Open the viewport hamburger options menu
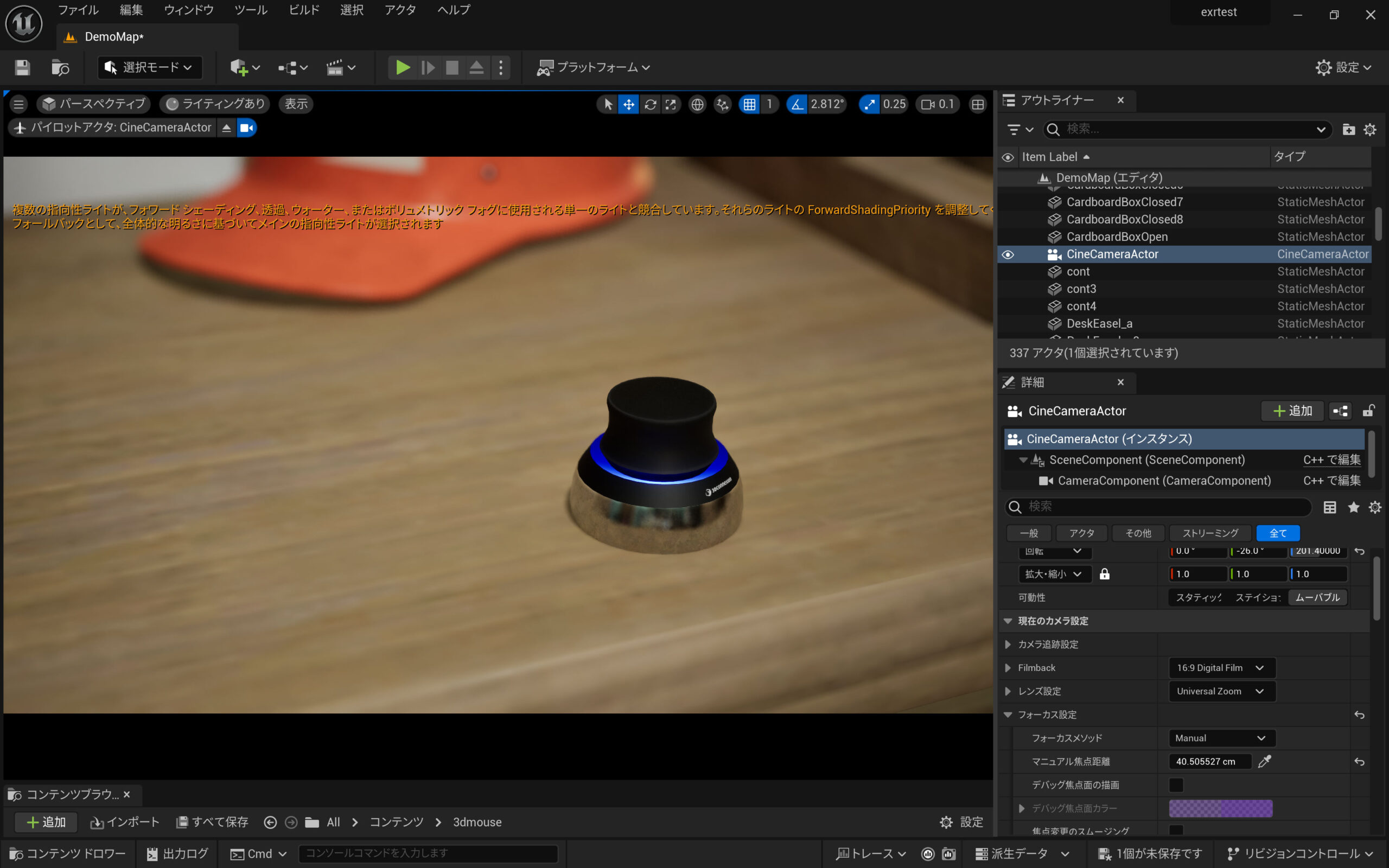Screen dimensions: 1389x868 (18, 104)
